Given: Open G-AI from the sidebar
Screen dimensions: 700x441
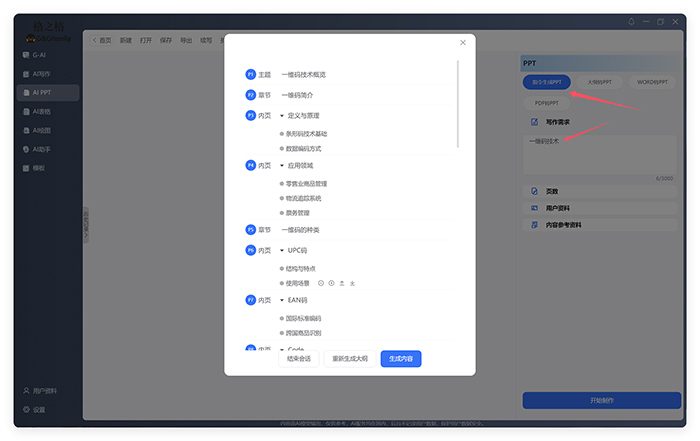Looking at the screenshot, I should coord(40,55).
